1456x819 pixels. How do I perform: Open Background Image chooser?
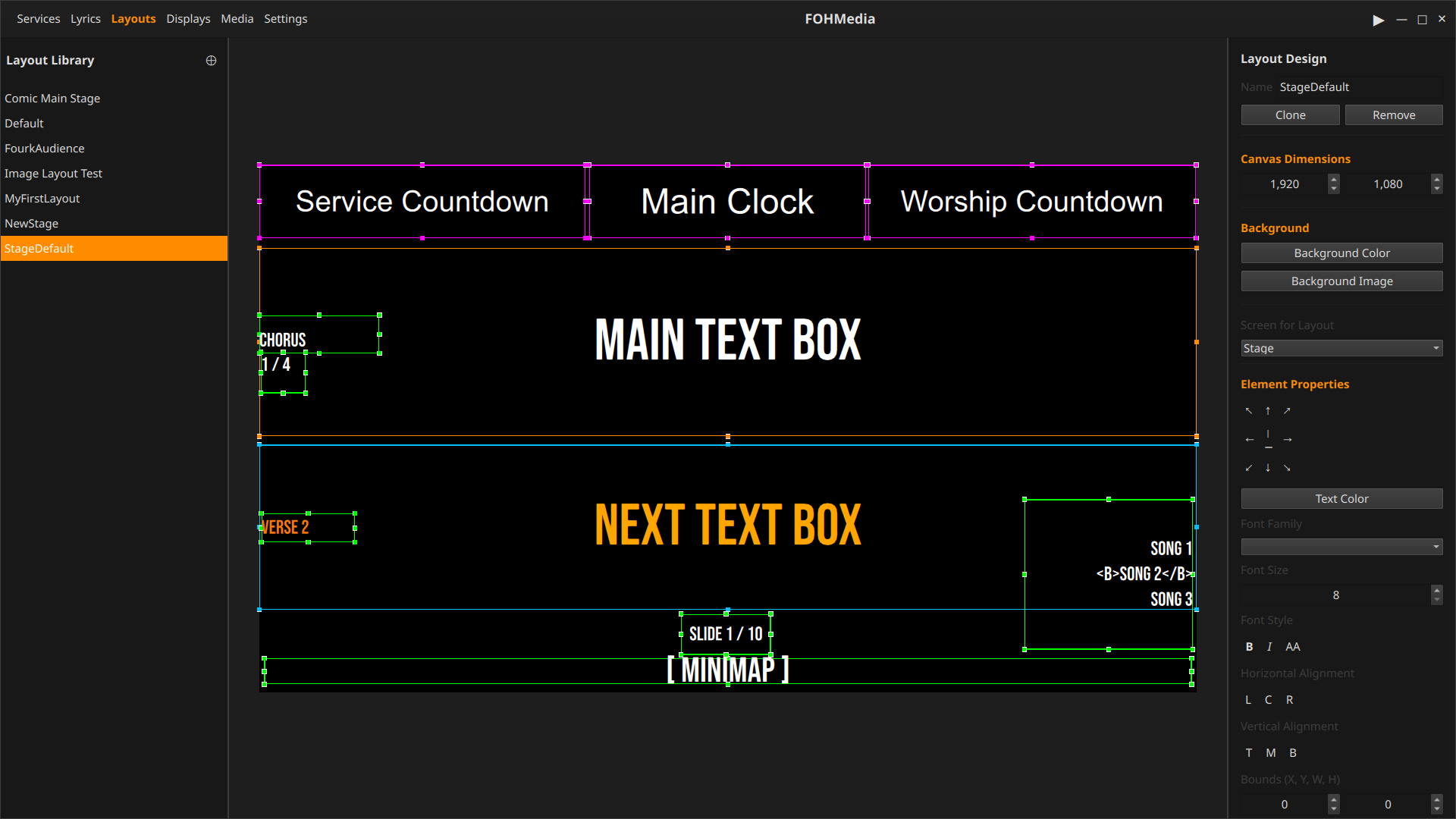1341,281
